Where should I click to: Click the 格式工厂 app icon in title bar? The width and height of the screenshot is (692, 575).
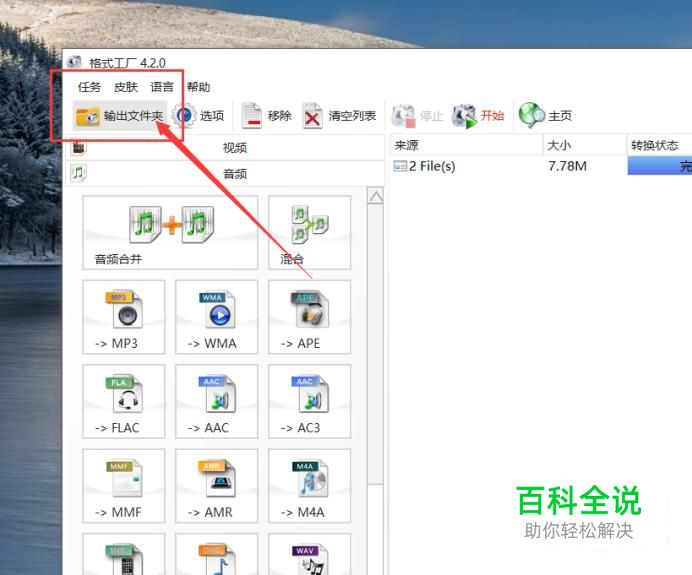tap(75, 61)
